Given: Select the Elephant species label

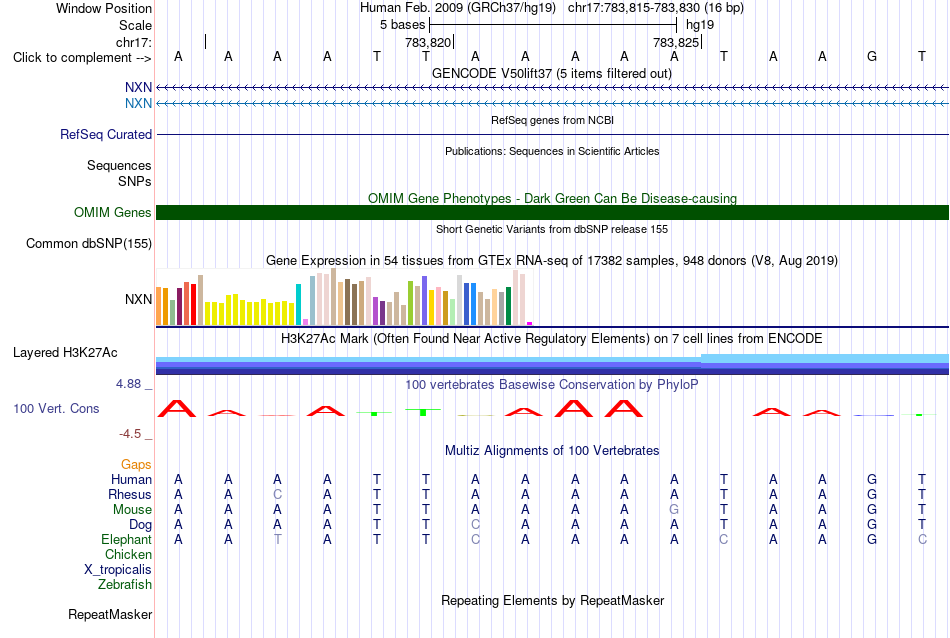Looking at the screenshot, I should pos(127,539).
